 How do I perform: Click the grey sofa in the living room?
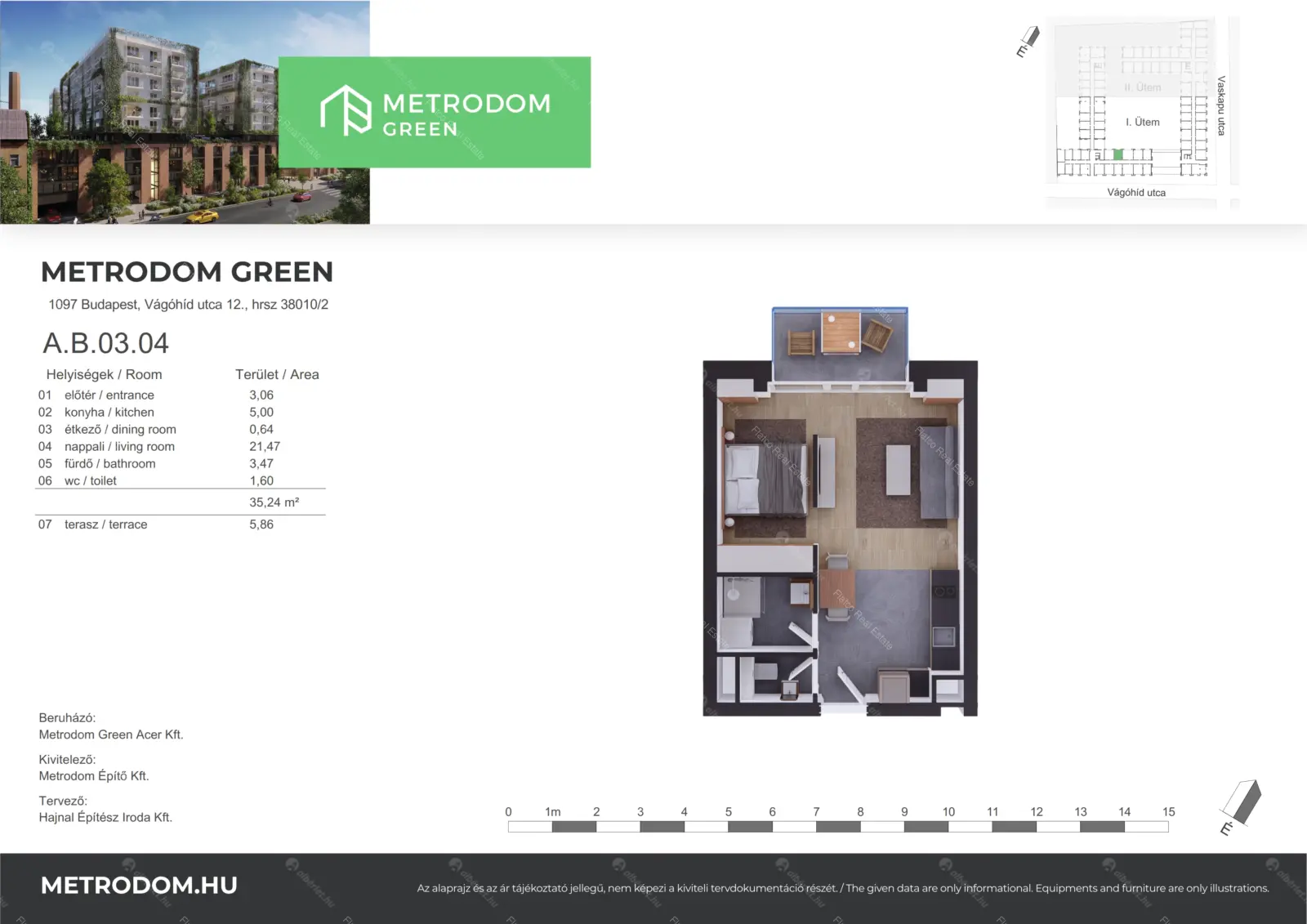[x=938, y=472]
